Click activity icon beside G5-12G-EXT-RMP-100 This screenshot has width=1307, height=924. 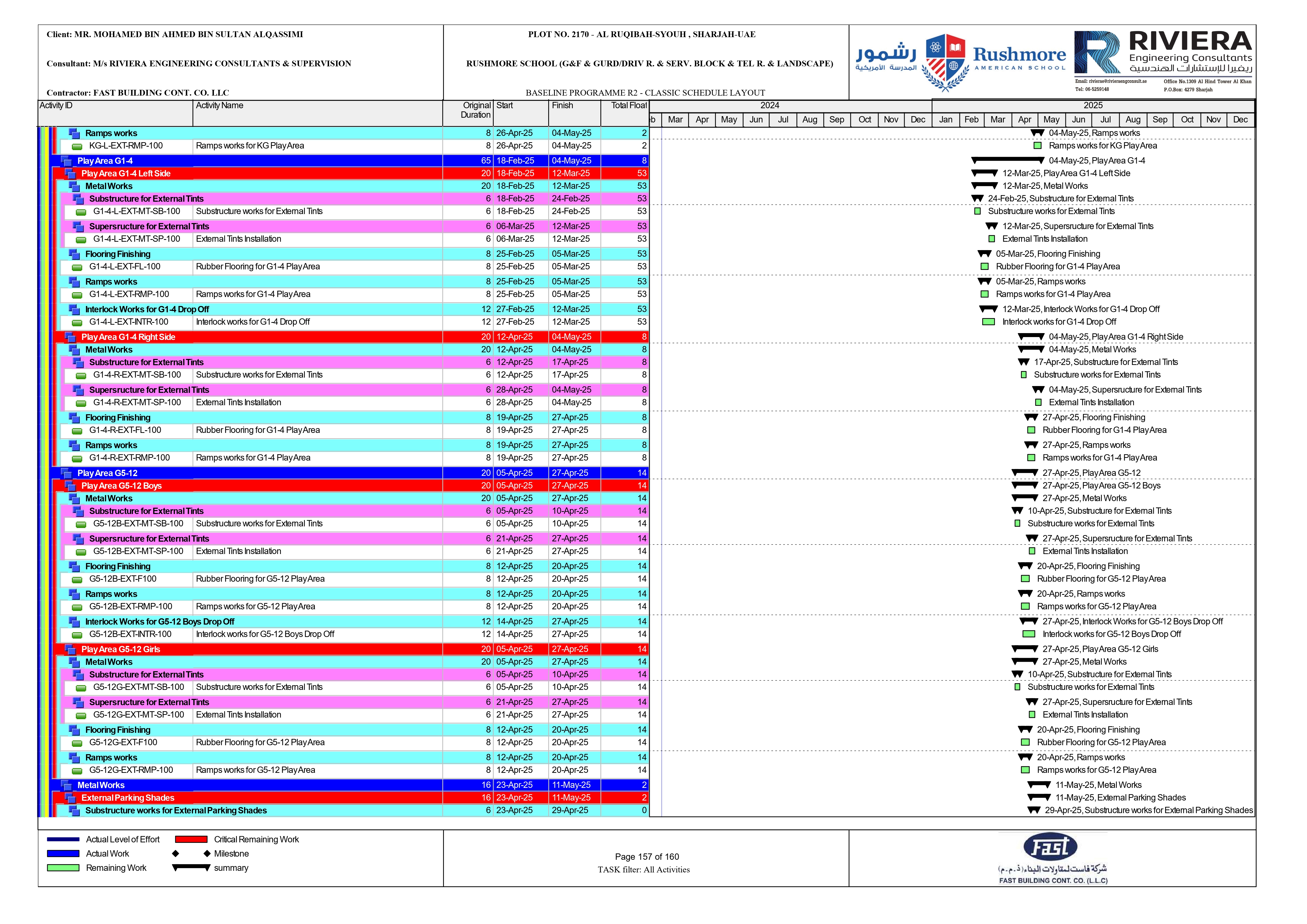pos(77,771)
